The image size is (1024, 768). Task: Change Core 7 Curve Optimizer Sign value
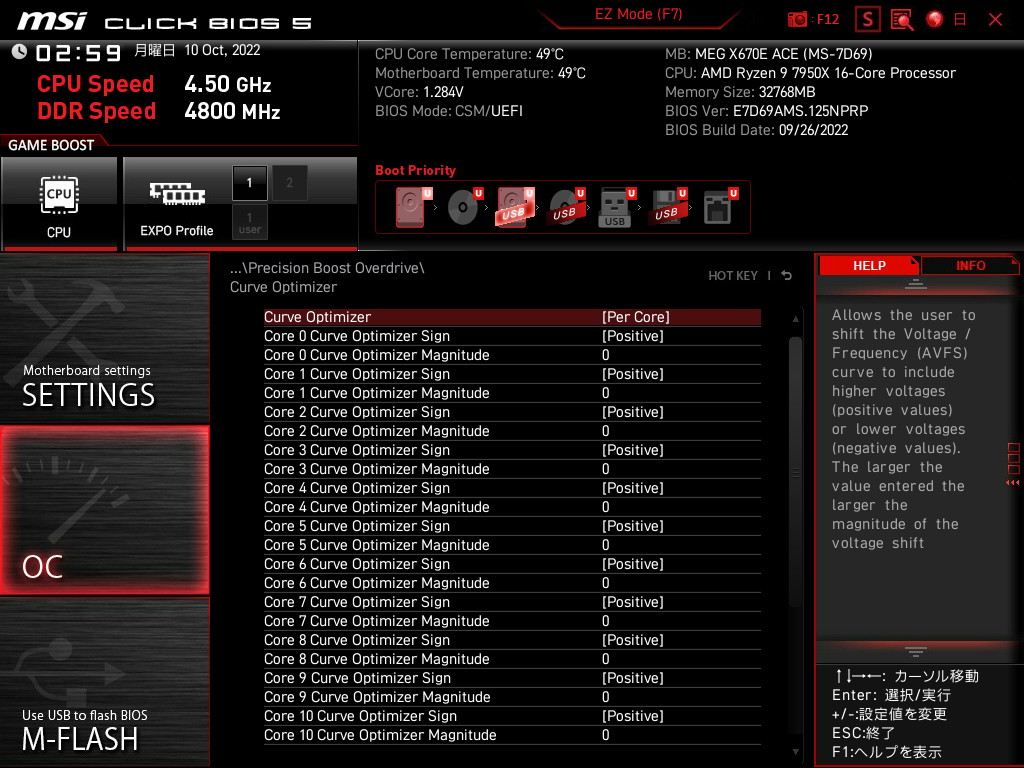[632, 602]
